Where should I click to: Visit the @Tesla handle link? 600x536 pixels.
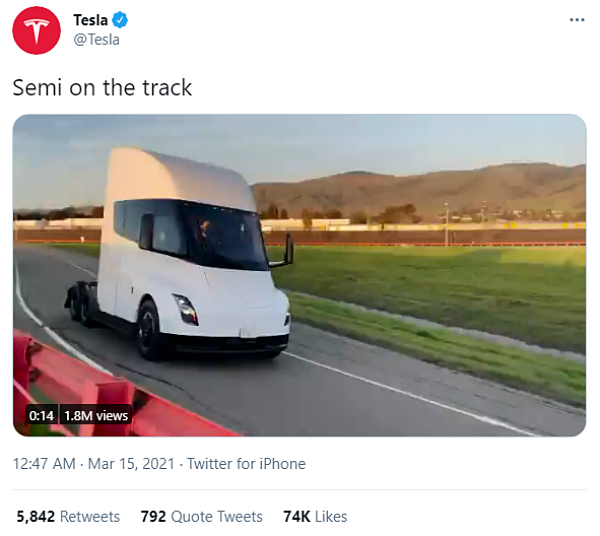click(96, 39)
